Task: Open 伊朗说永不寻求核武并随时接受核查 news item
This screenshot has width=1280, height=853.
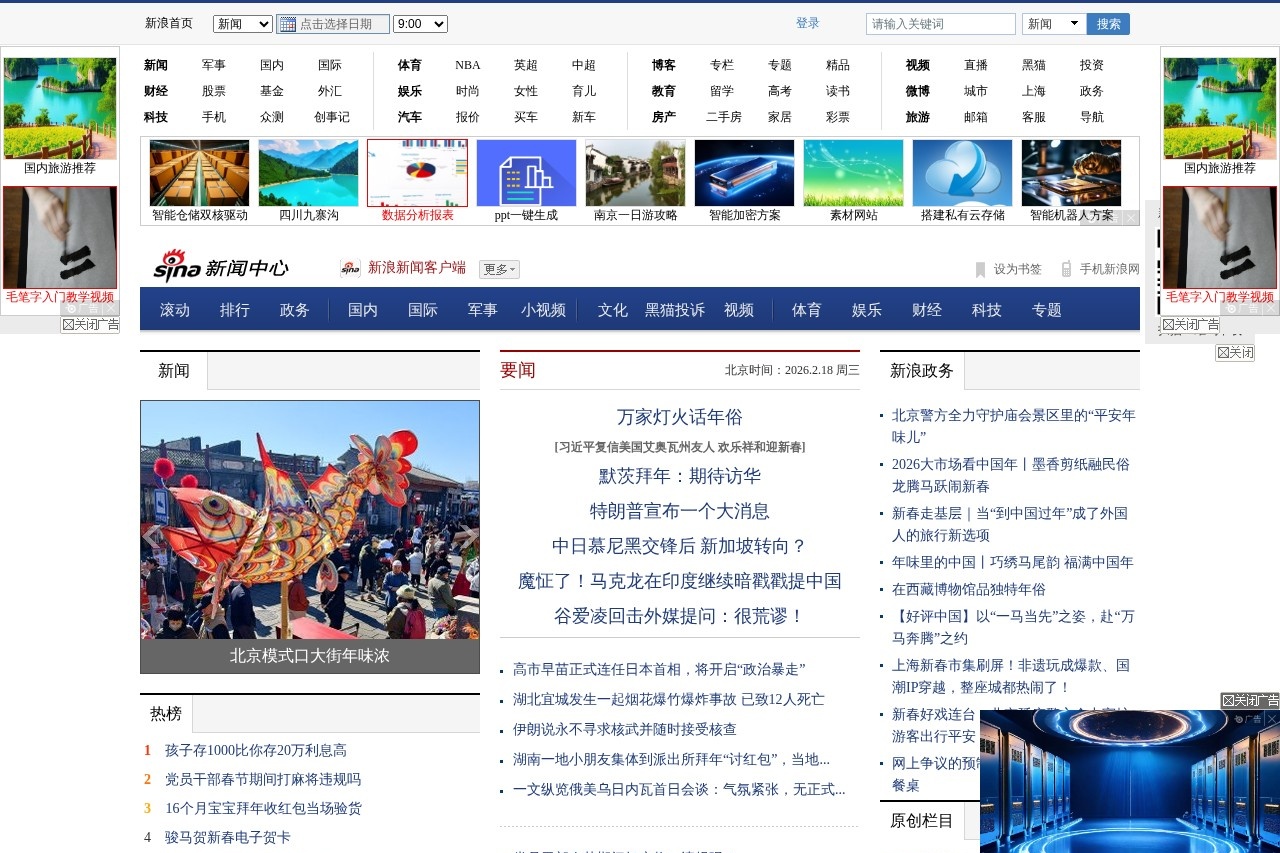Action: [625, 729]
